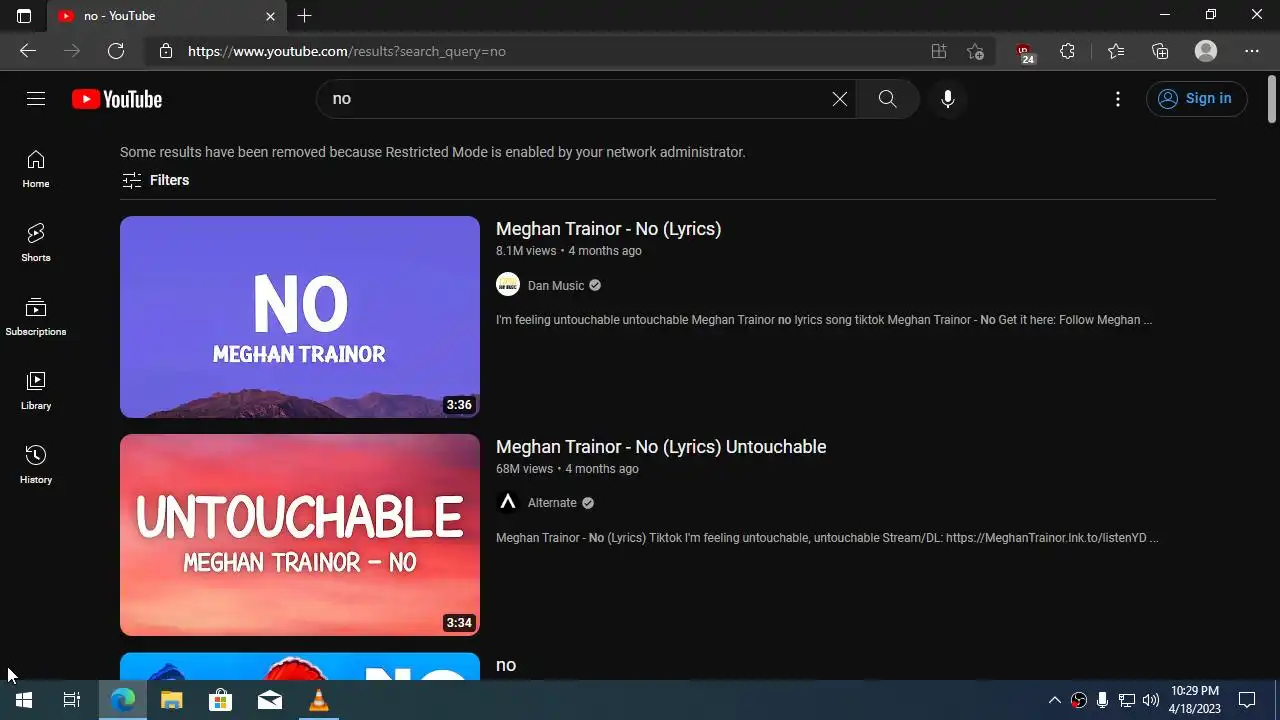Image resolution: width=1280 pixels, height=720 pixels.
Task: Open Shorts from the sidebar
Action: point(36,243)
